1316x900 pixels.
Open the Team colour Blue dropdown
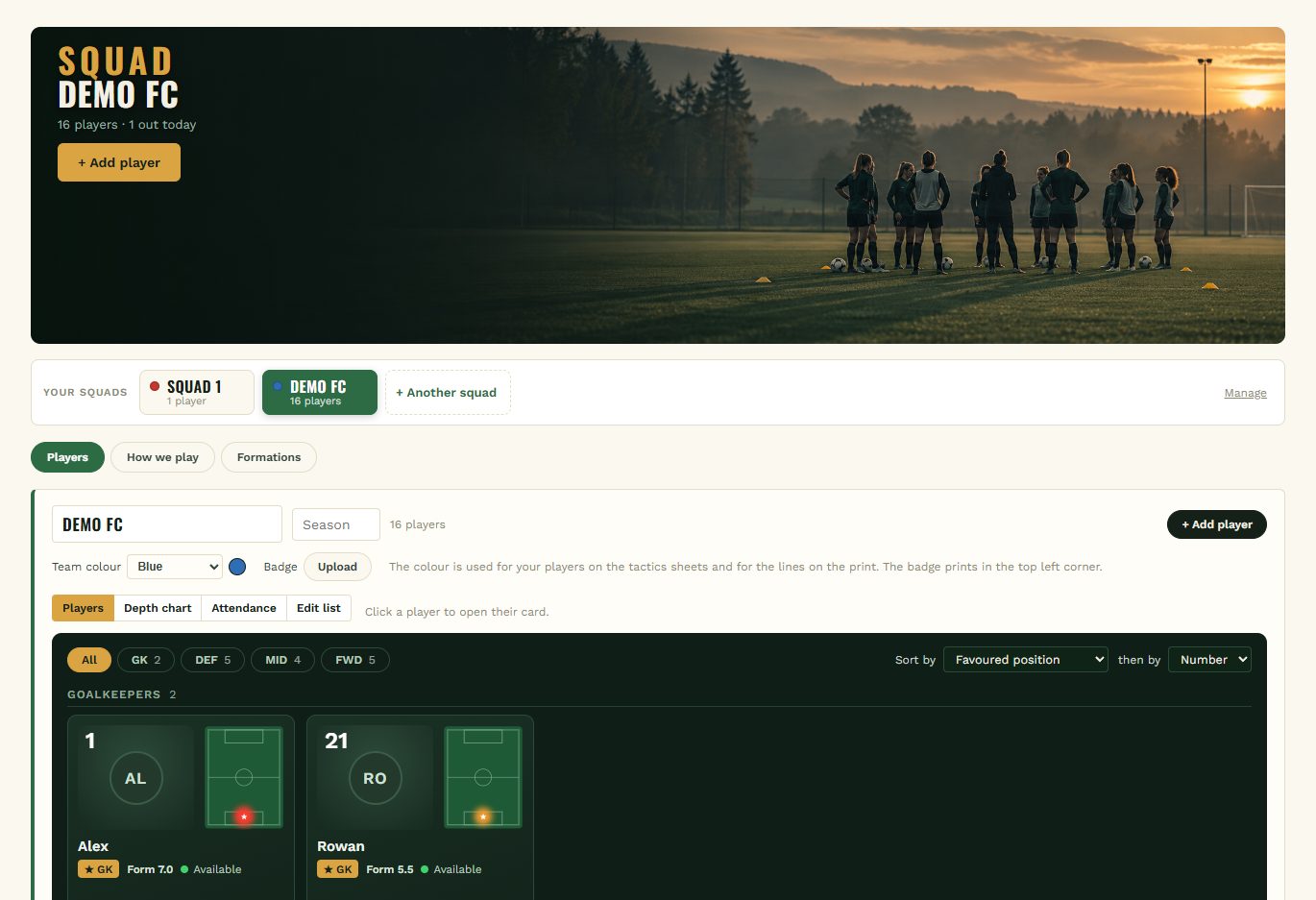[175, 567]
